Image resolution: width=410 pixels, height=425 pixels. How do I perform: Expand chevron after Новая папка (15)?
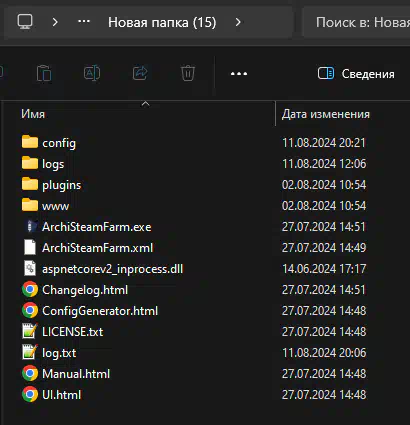(x=238, y=22)
